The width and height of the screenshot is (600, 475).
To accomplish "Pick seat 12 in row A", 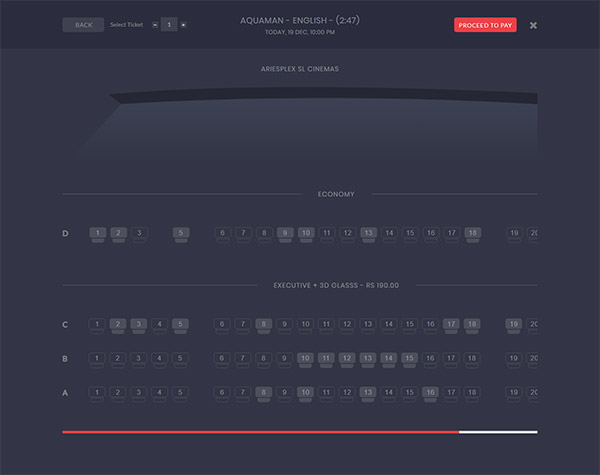I will tap(347, 394).
